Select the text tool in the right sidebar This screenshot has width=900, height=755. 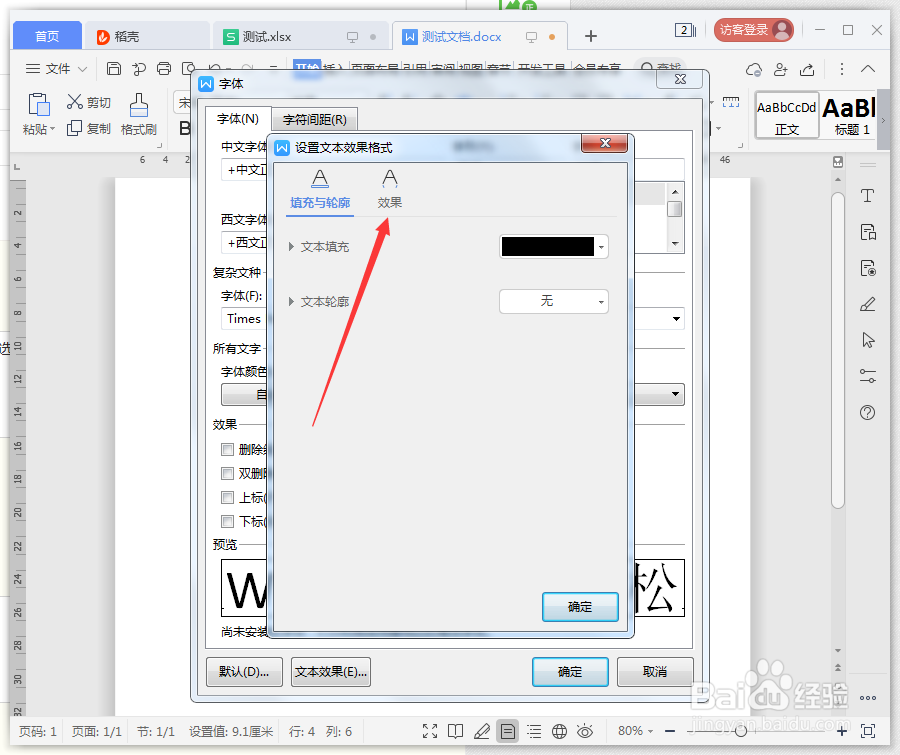point(868,196)
